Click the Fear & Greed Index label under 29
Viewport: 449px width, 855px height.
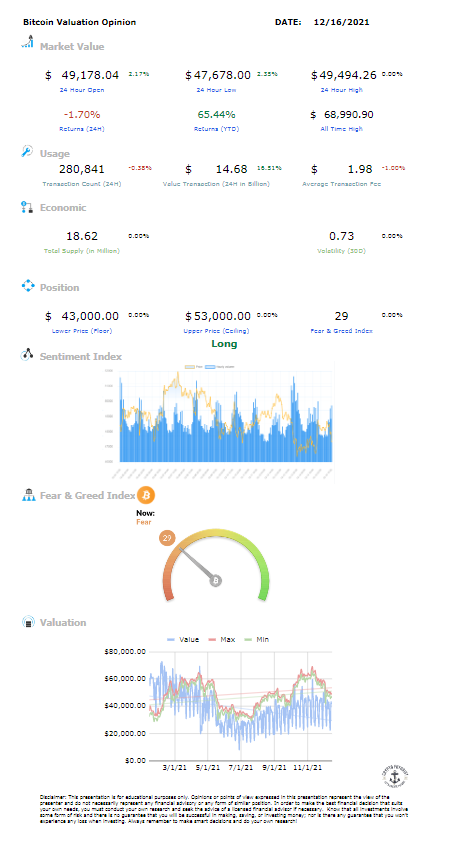click(x=341, y=331)
